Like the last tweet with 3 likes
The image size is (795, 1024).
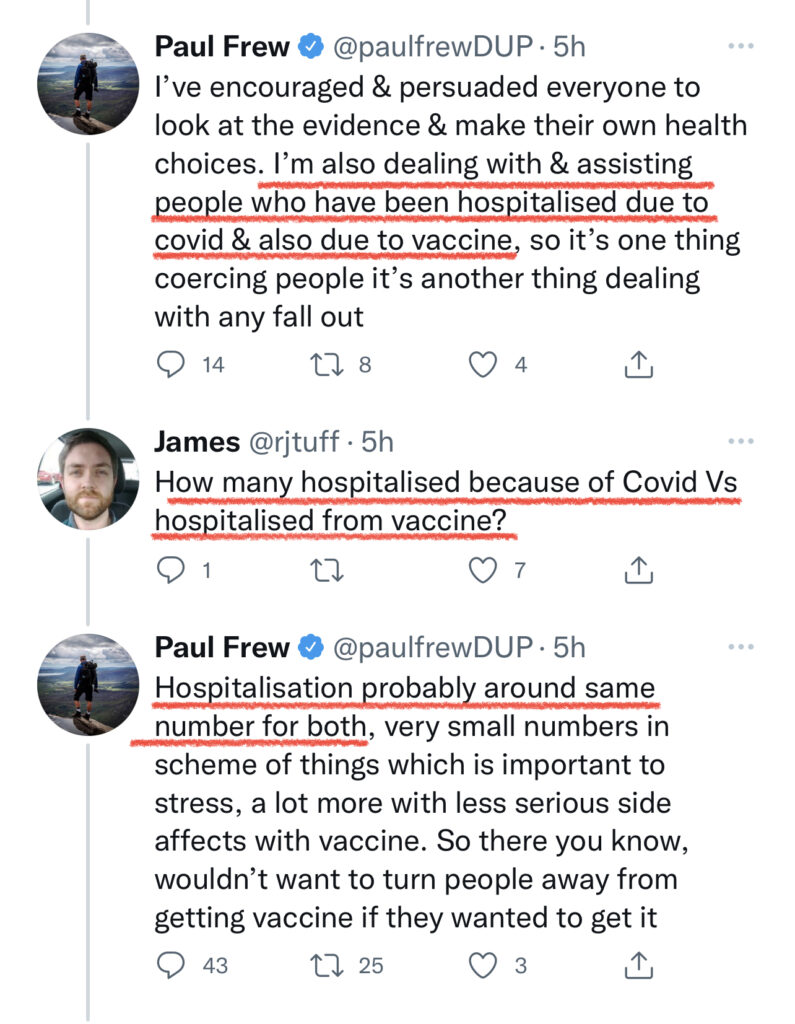coord(483,965)
